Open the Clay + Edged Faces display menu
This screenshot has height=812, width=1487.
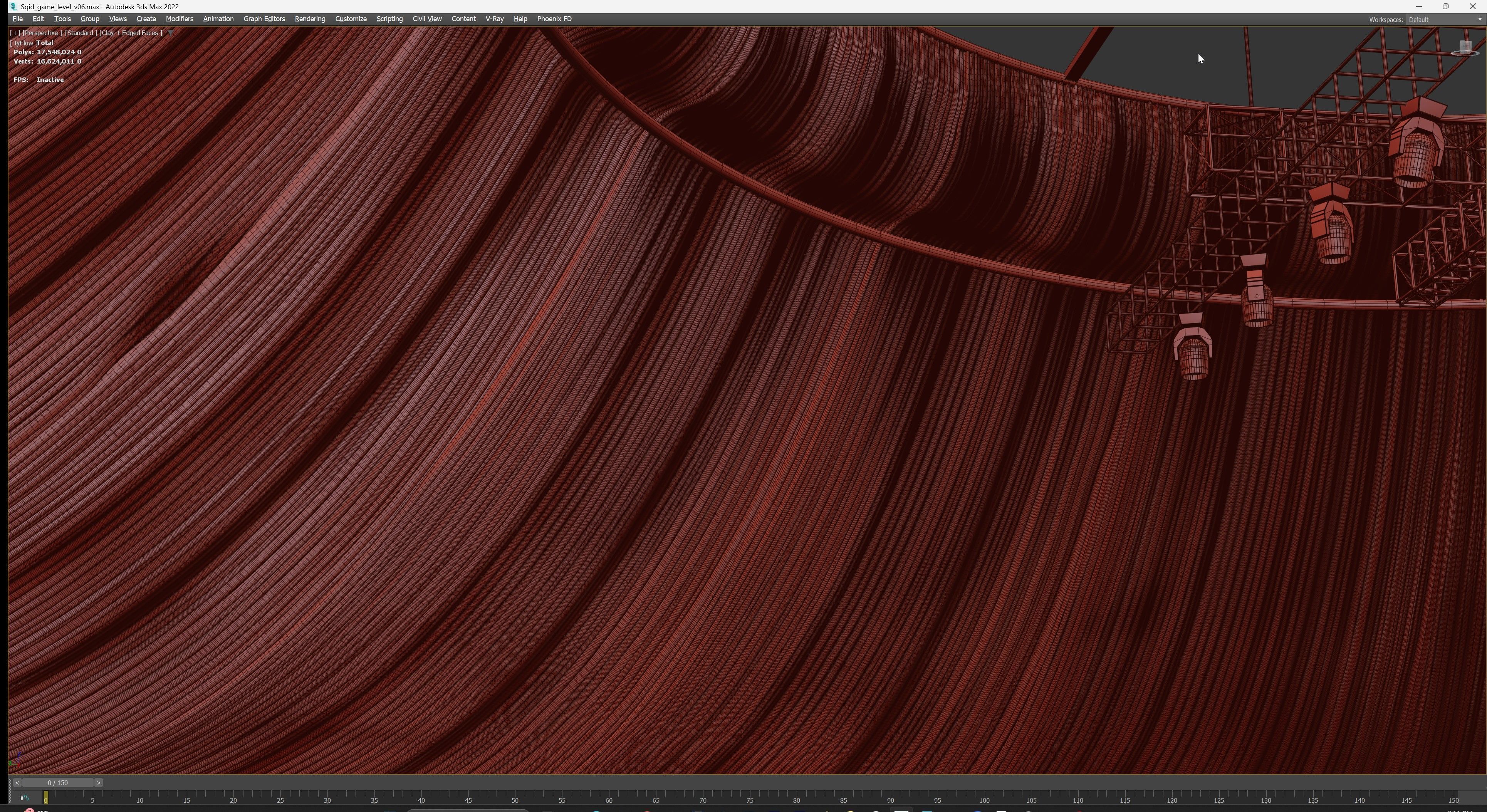point(131,33)
